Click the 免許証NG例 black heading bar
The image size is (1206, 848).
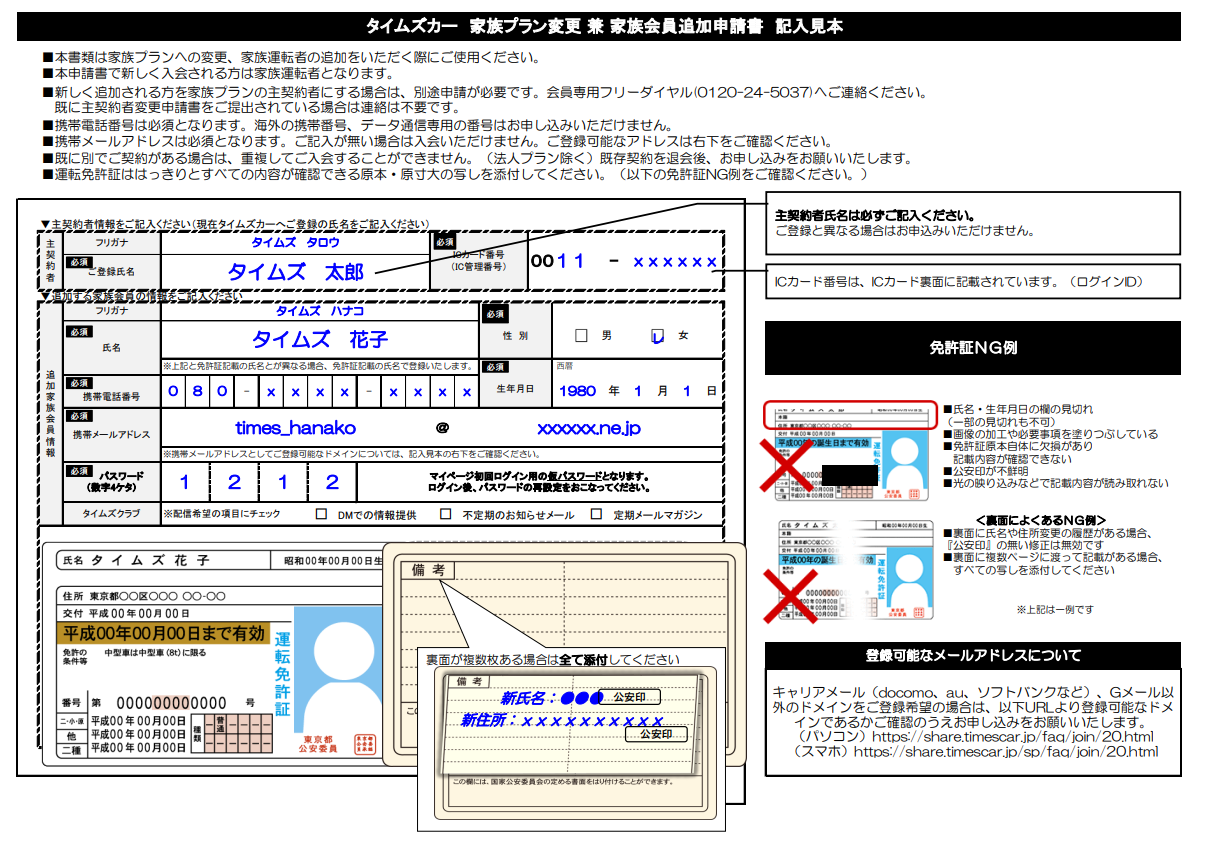tap(972, 348)
